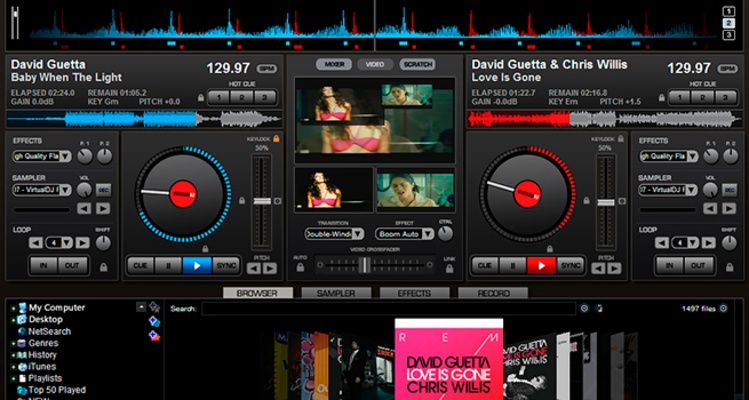Click the left deck turntable platter
The height and width of the screenshot is (400, 749).
pyautogui.click(x=183, y=194)
